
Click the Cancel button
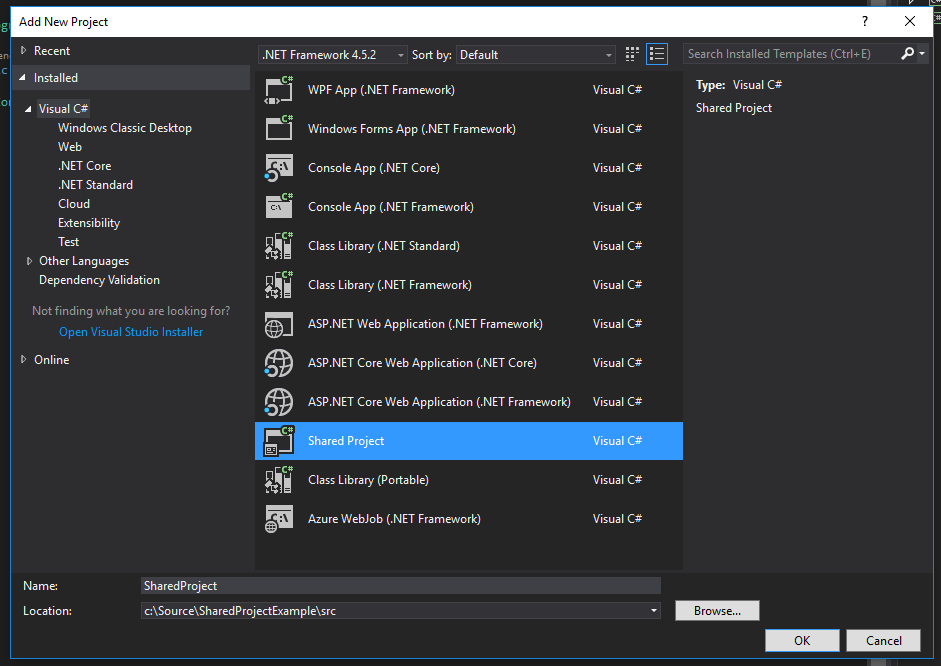click(883, 640)
